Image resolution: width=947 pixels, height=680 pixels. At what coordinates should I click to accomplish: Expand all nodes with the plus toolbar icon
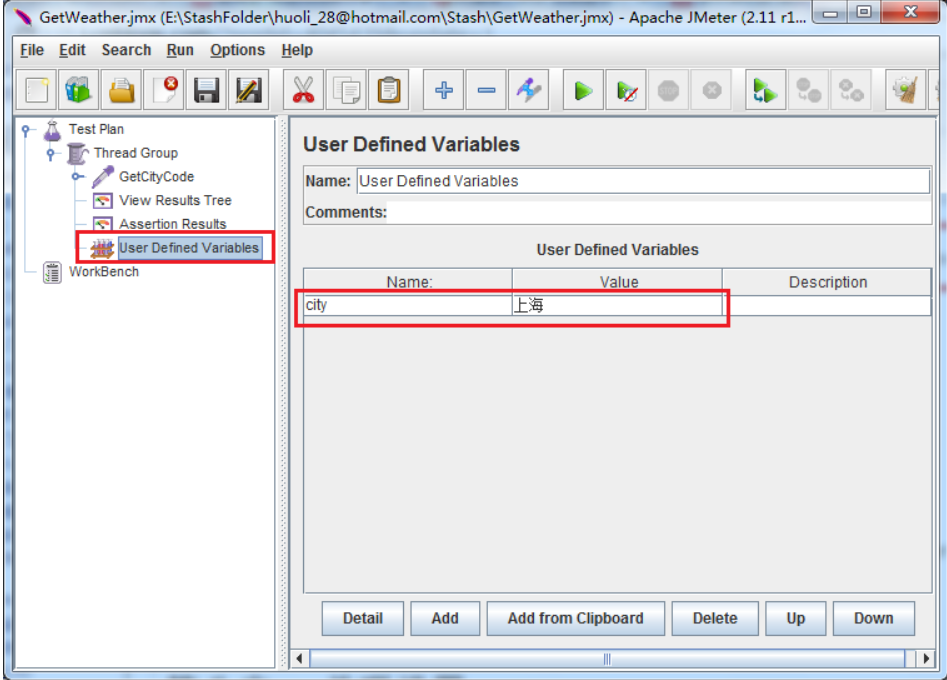tap(443, 91)
